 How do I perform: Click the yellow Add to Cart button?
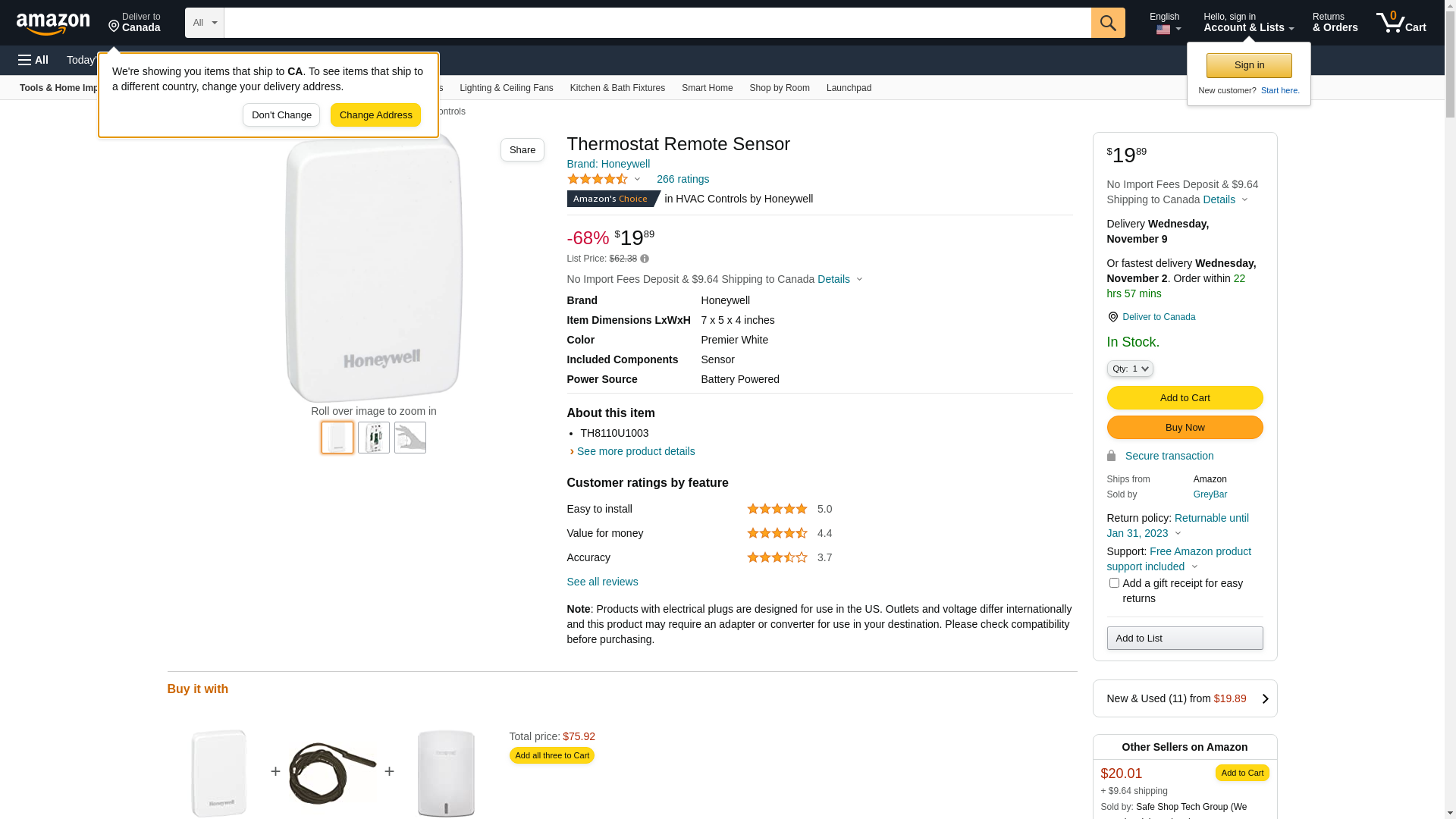1185,398
